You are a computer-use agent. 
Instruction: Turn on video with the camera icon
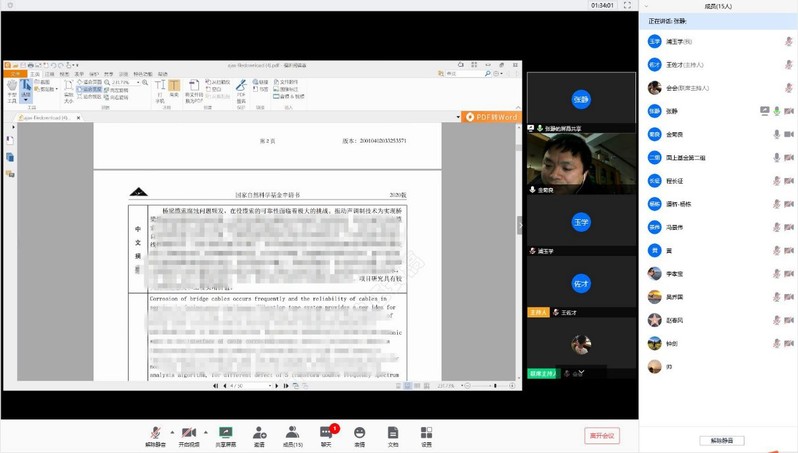[x=188, y=433]
